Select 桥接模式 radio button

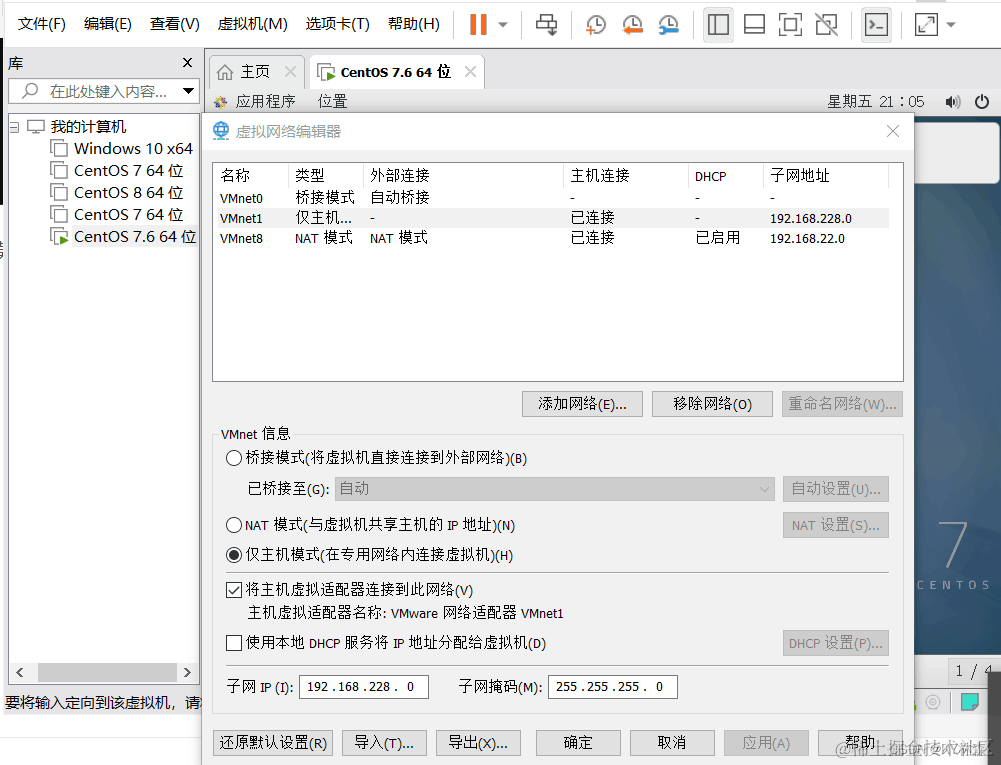(234, 458)
